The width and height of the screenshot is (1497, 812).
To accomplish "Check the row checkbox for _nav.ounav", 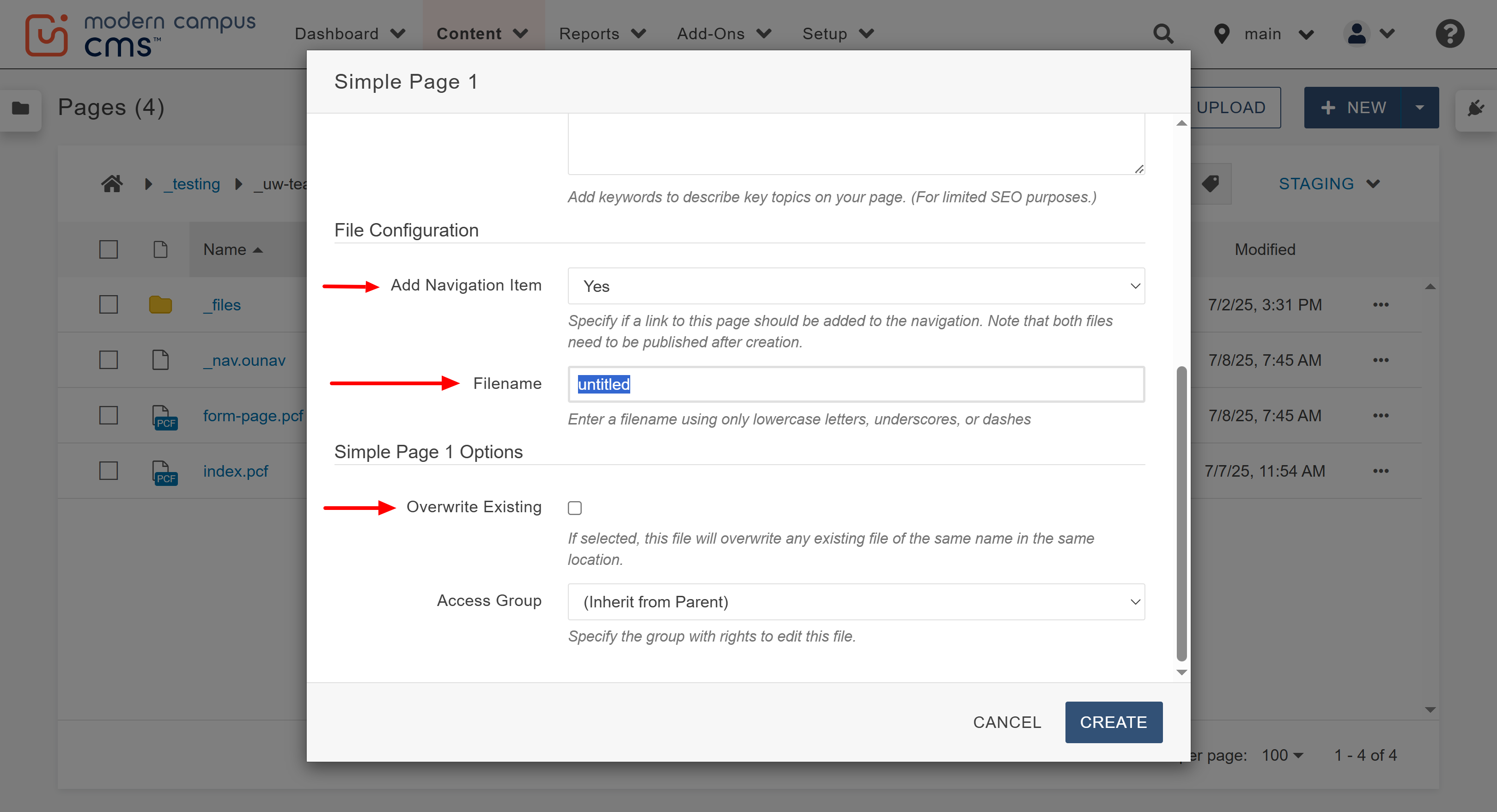I will point(108,359).
